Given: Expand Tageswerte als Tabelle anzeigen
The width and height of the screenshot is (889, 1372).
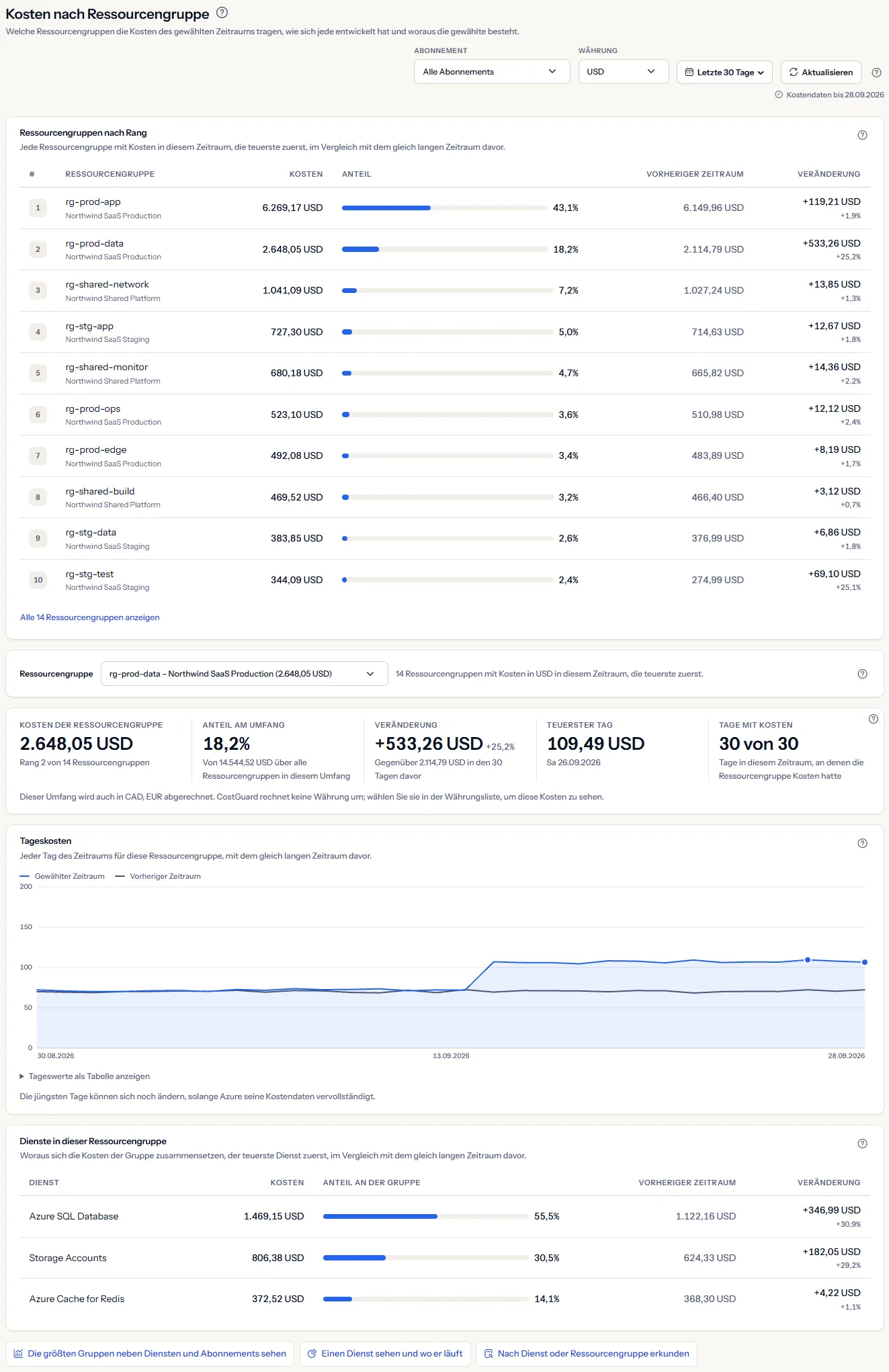Looking at the screenshot, I should click(85, 1076).
